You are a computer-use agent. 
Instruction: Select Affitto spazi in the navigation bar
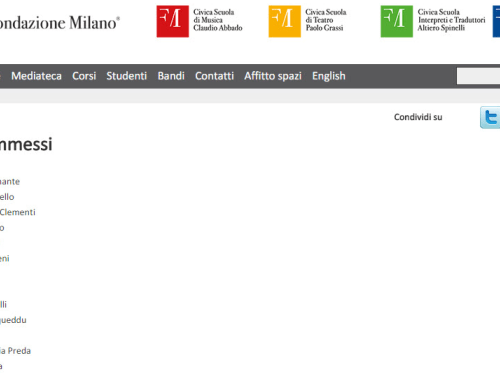[273, 76]
